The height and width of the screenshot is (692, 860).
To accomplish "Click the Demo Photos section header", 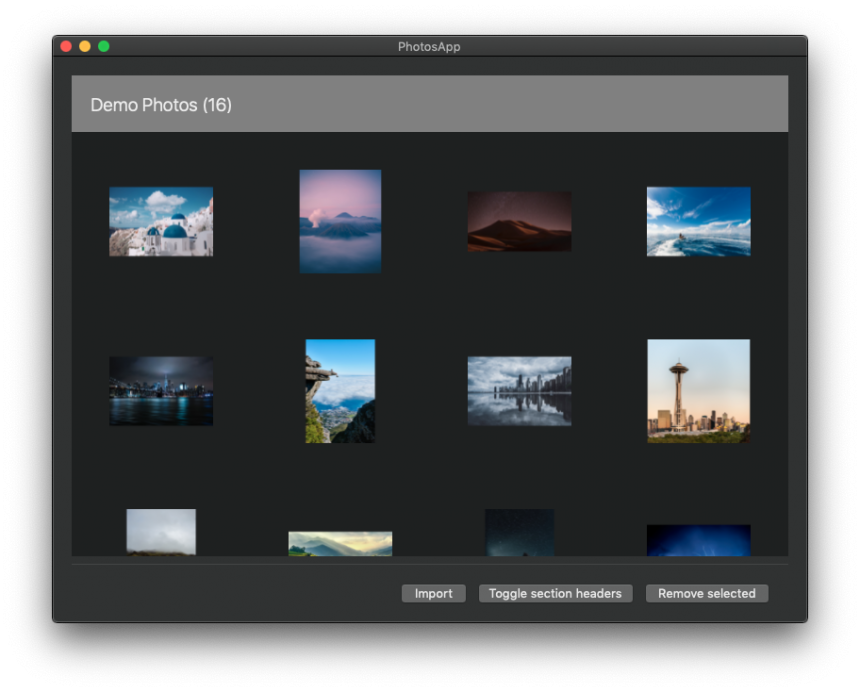I will 430,103.
